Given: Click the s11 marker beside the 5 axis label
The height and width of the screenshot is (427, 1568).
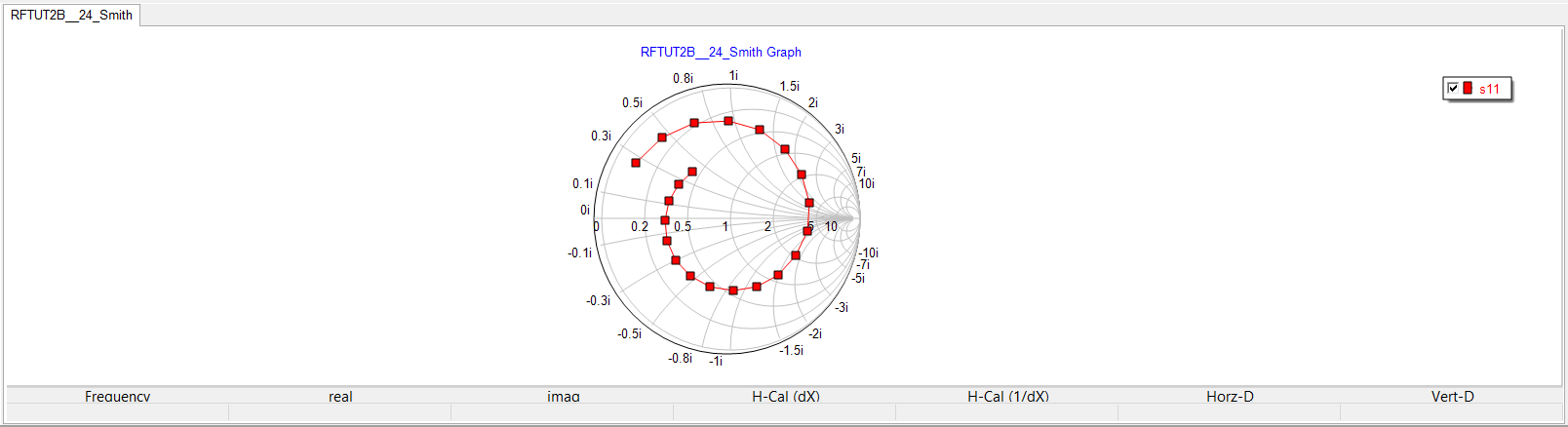Looking at the screenshot, I should click(807, 231).
